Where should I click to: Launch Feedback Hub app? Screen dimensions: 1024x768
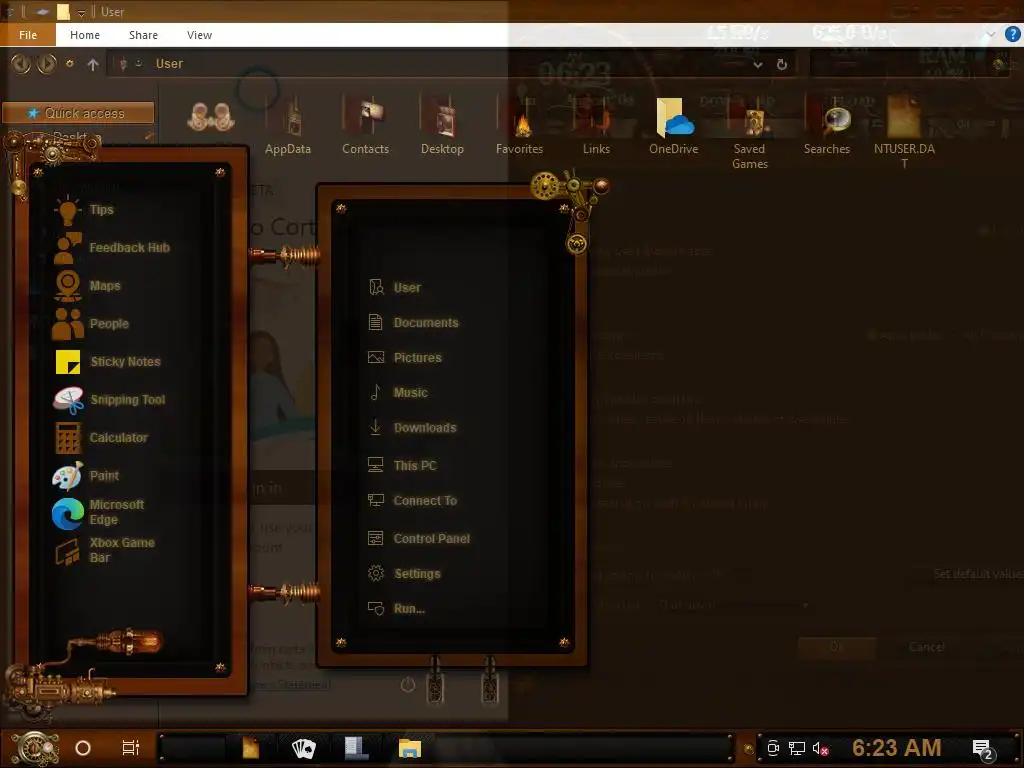[x=112, y=248]
